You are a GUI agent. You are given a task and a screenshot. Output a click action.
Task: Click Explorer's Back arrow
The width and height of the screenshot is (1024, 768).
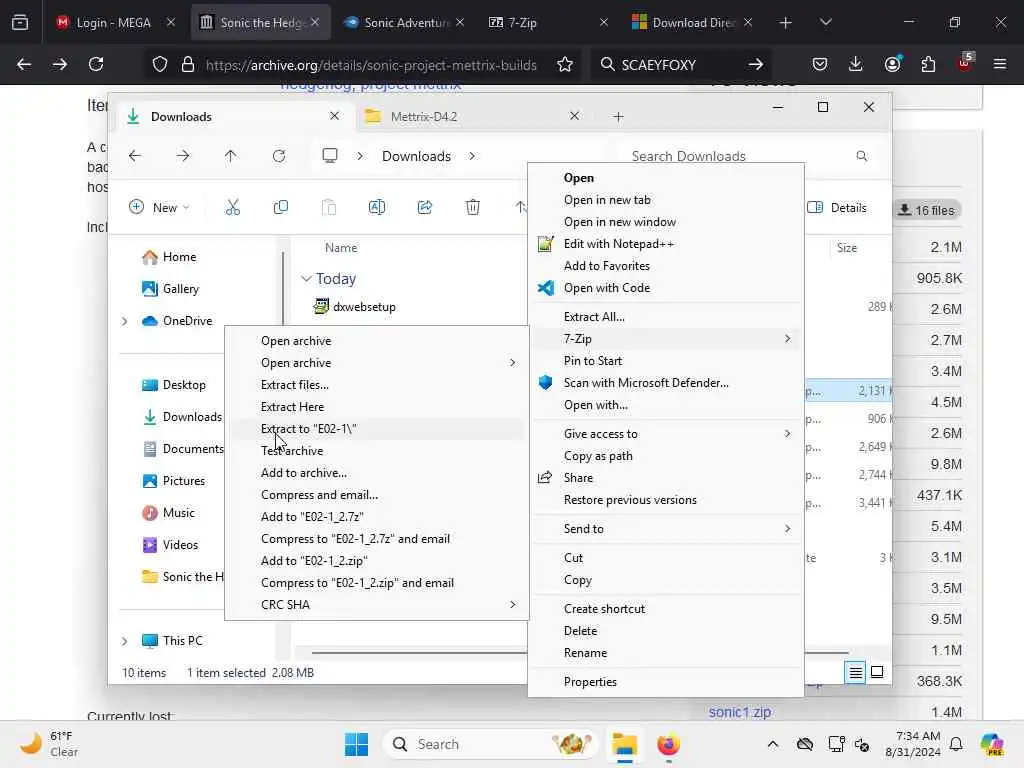coord(135,156)
